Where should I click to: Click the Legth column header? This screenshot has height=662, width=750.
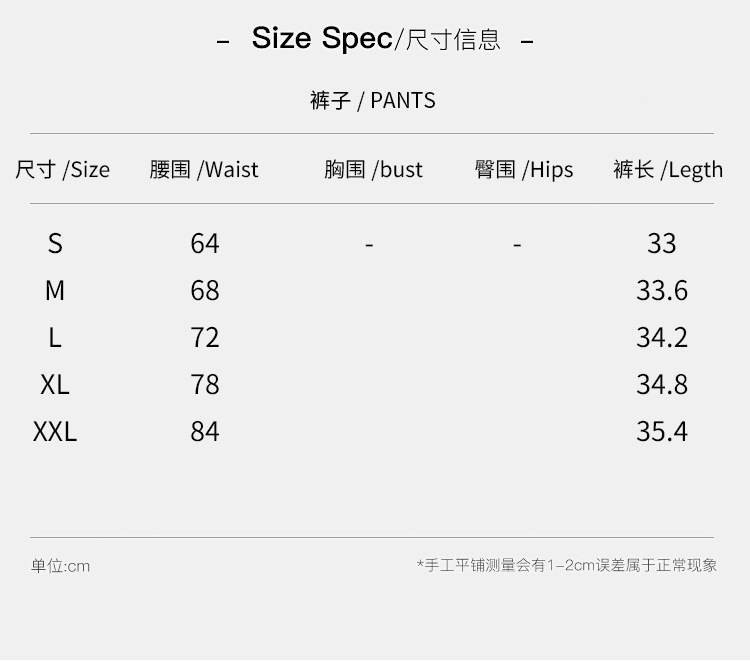668,169
